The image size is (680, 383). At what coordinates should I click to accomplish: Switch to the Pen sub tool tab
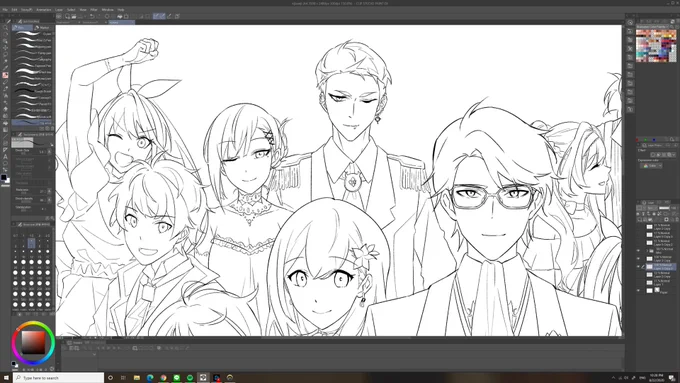22,27
